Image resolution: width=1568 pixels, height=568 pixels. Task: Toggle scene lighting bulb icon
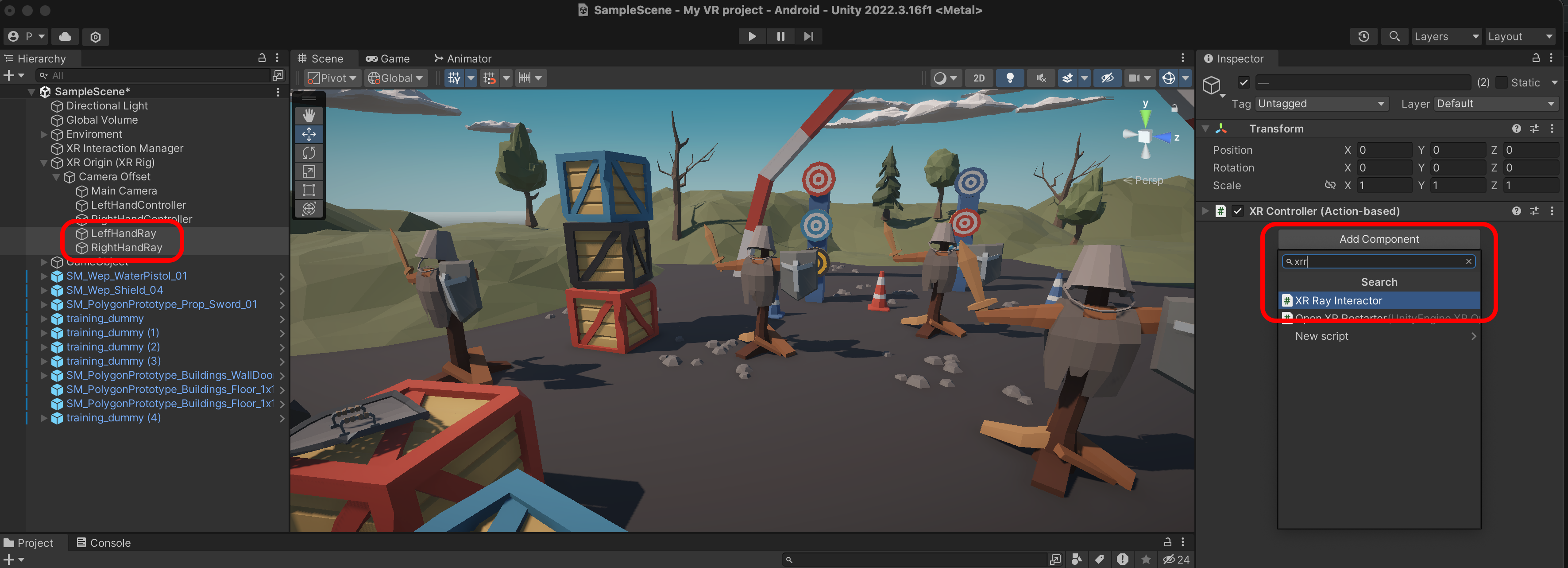[1010, 78]
